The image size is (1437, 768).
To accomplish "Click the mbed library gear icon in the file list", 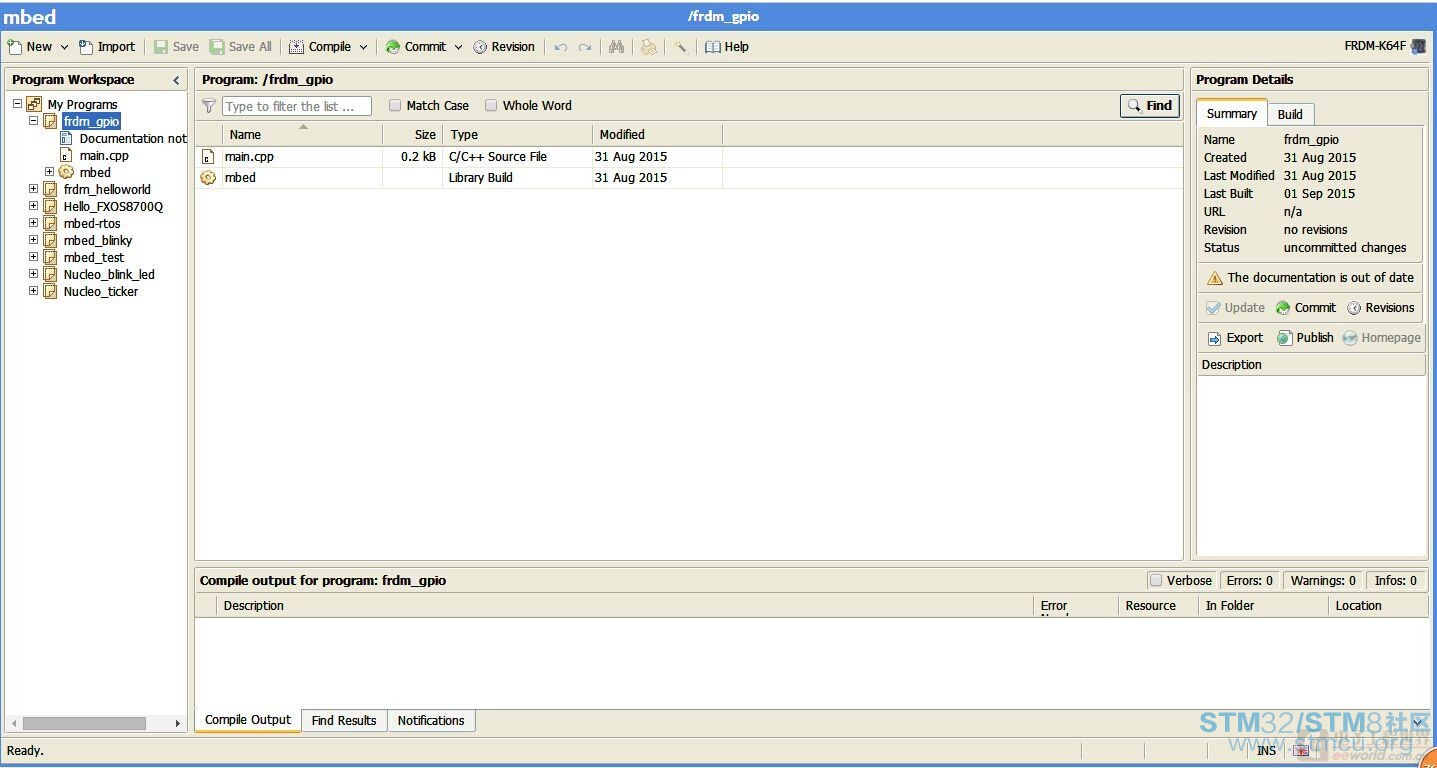I will point(208,178).
